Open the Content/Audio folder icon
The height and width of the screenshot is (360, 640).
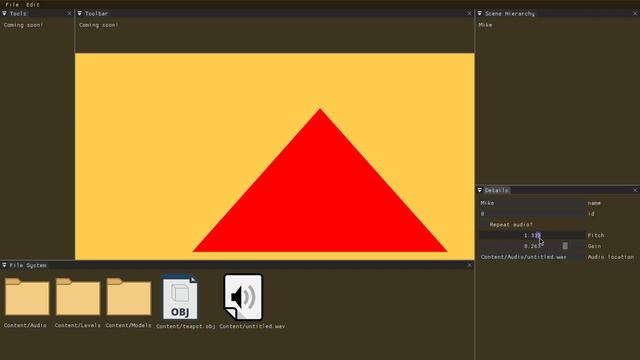(27, 297)
